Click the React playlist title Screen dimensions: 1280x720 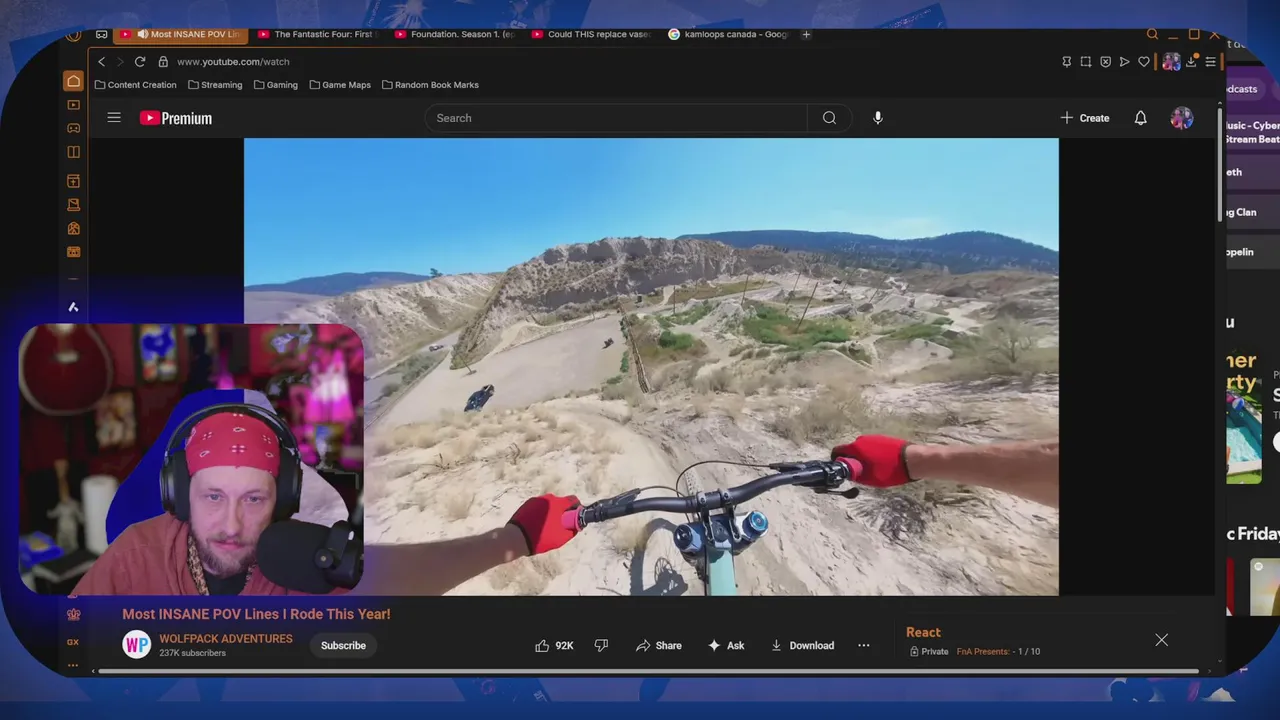[x=923, y=632]
